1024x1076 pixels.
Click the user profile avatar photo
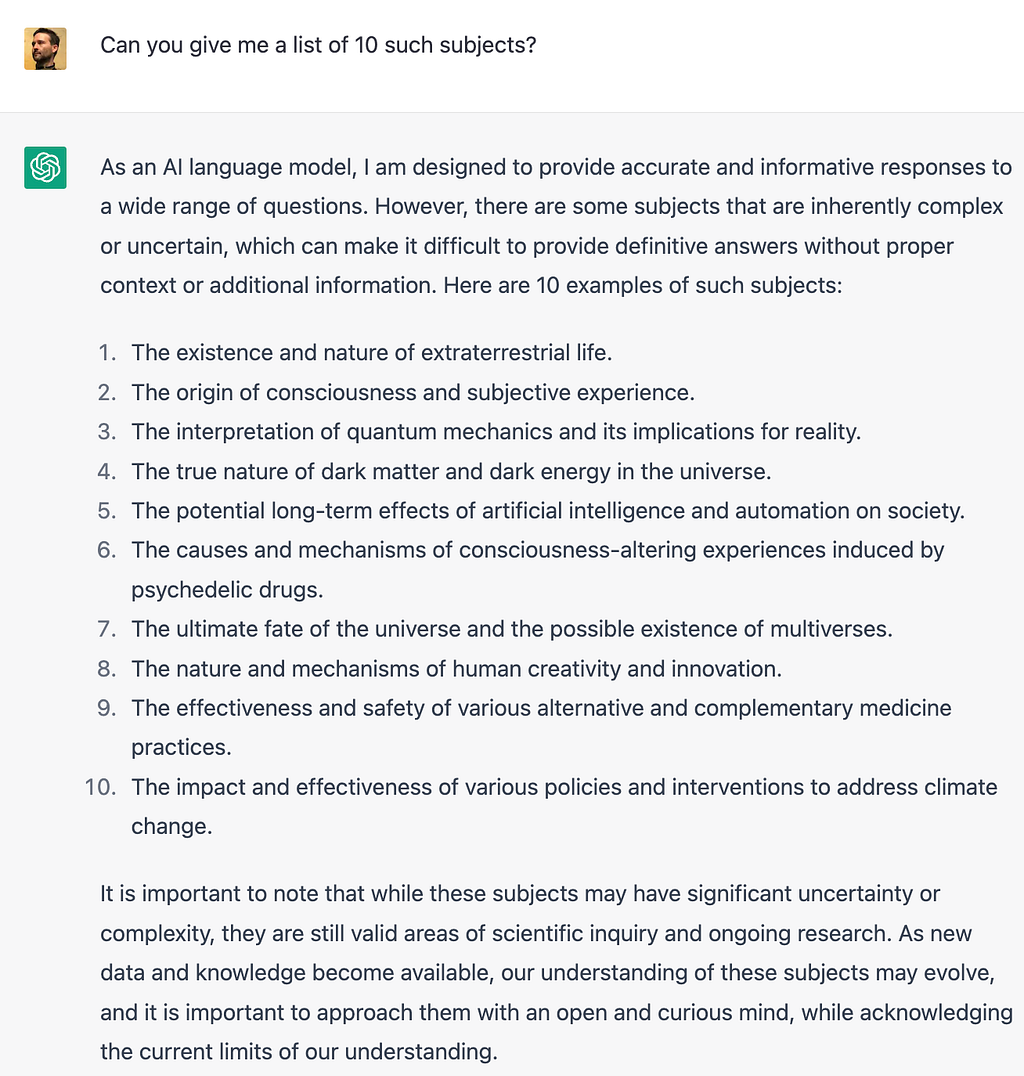tap(45, 49)
